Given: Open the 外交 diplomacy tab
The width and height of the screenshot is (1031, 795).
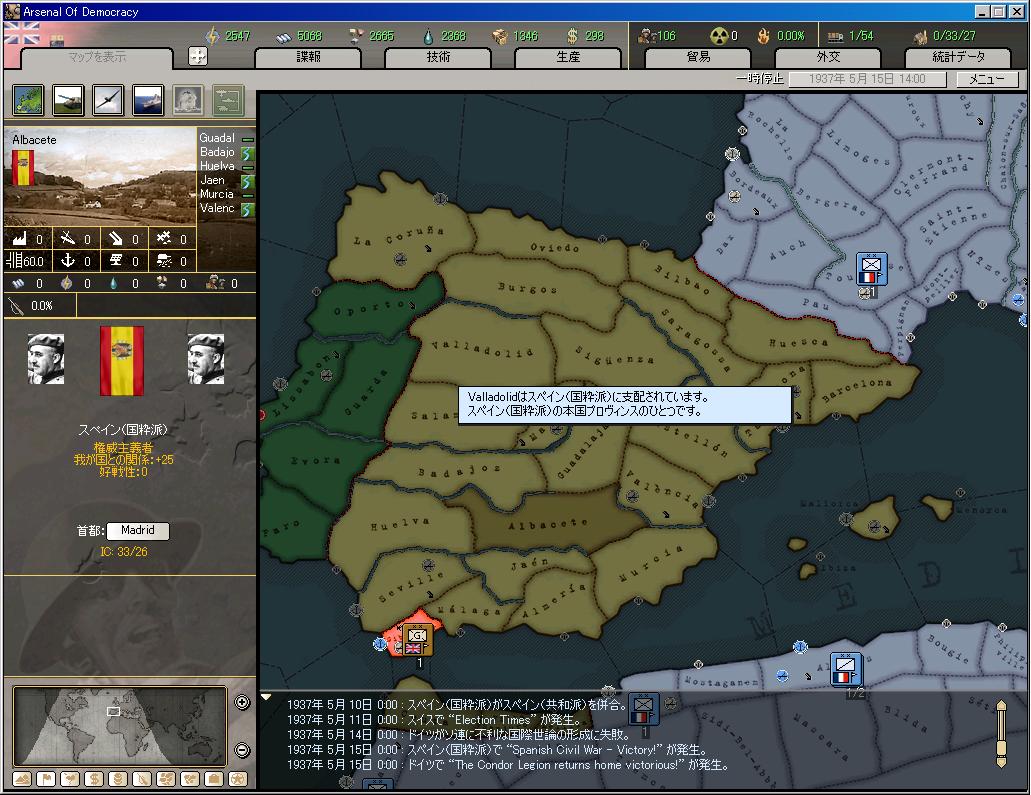Looking at the screenshot, I should click(828, 57).
